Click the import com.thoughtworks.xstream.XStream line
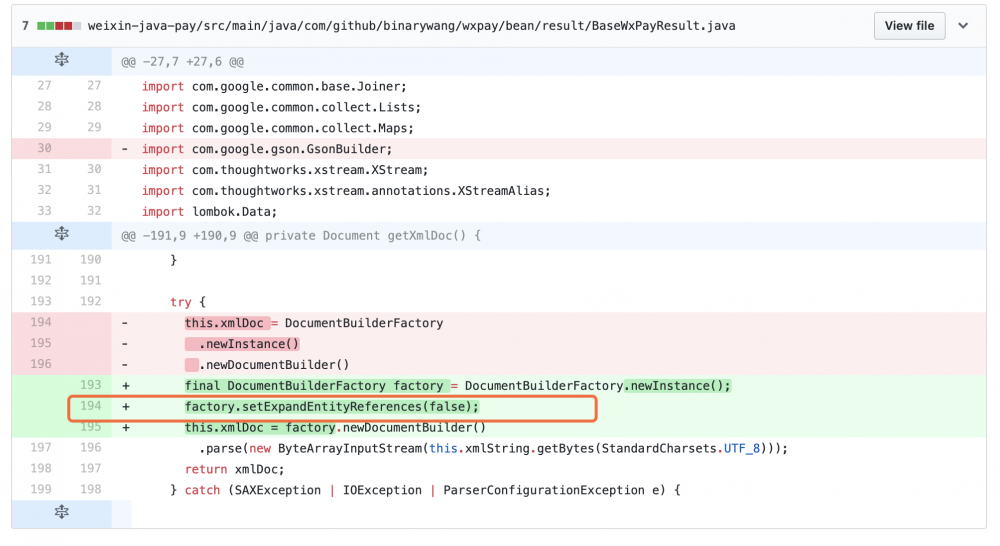Viewport: 1000px width, 546px height. coord(284,170)
